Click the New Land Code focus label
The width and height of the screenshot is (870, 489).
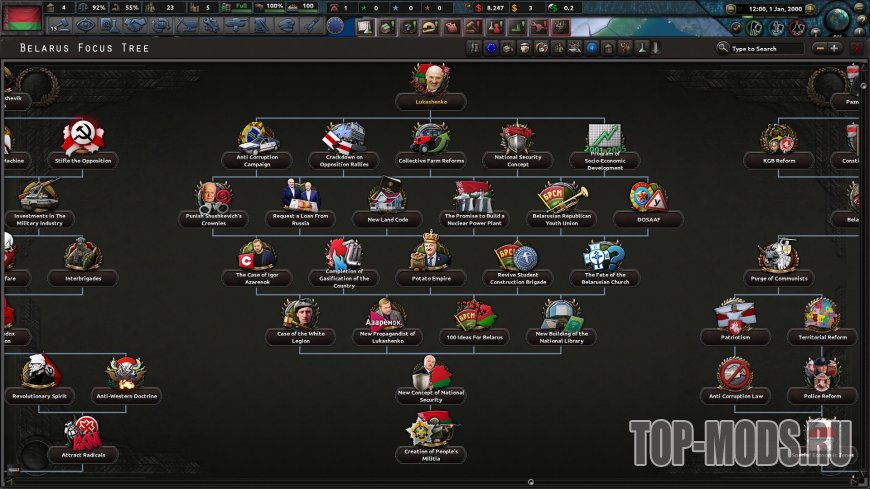tap(387, 219)
